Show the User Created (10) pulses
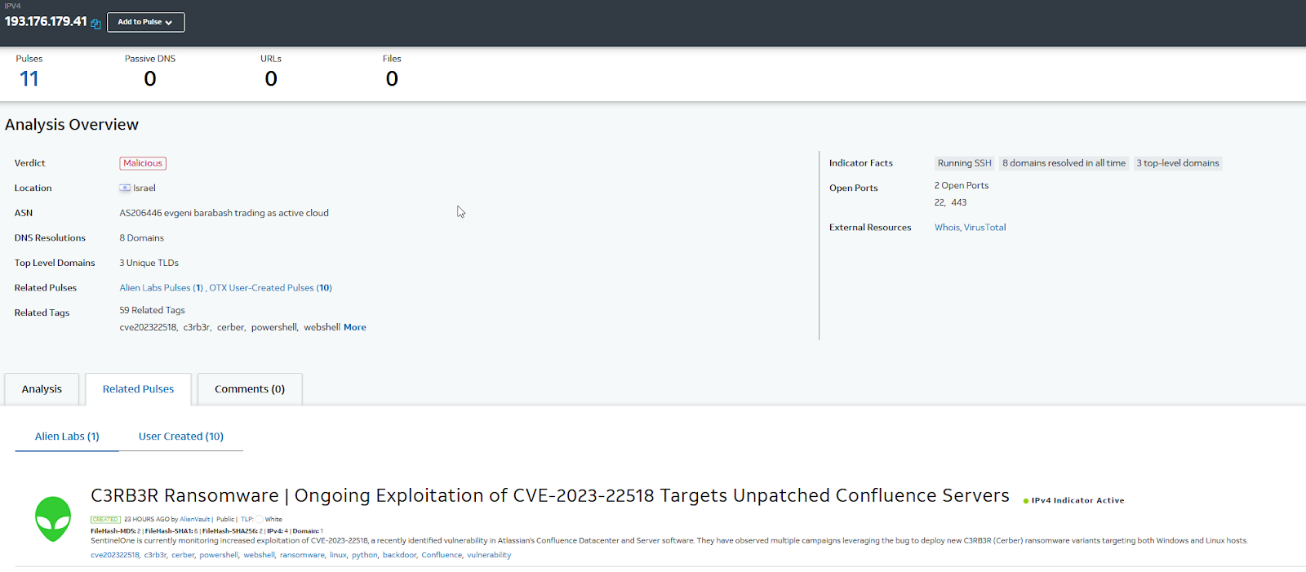Viewport: 1306px width, 572px height. click(181, 436)
